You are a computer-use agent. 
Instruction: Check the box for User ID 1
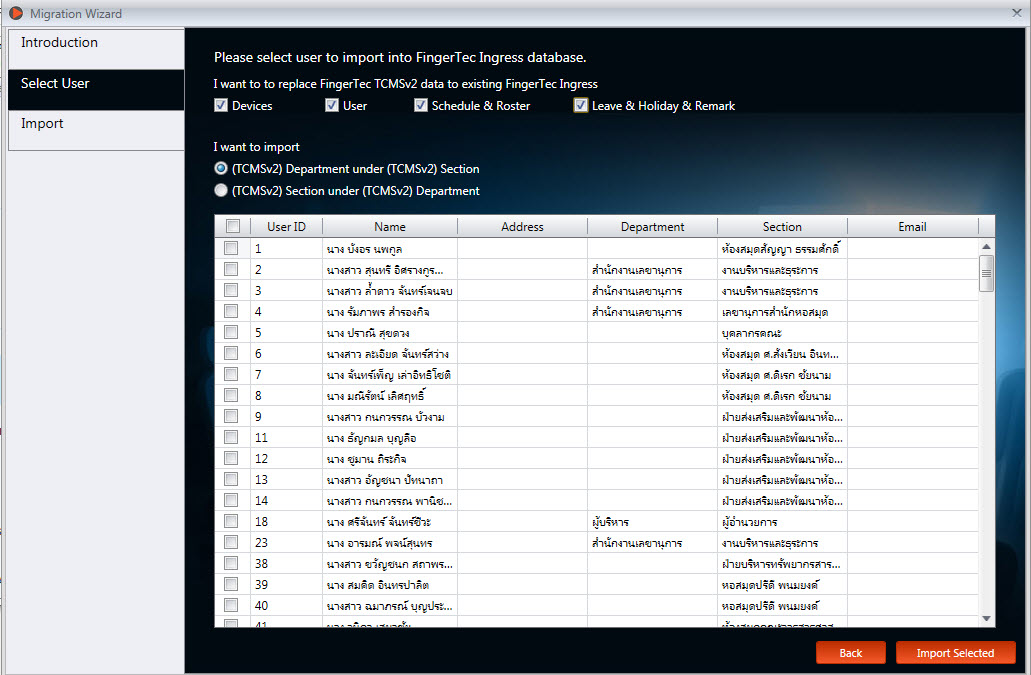point(231,248)
